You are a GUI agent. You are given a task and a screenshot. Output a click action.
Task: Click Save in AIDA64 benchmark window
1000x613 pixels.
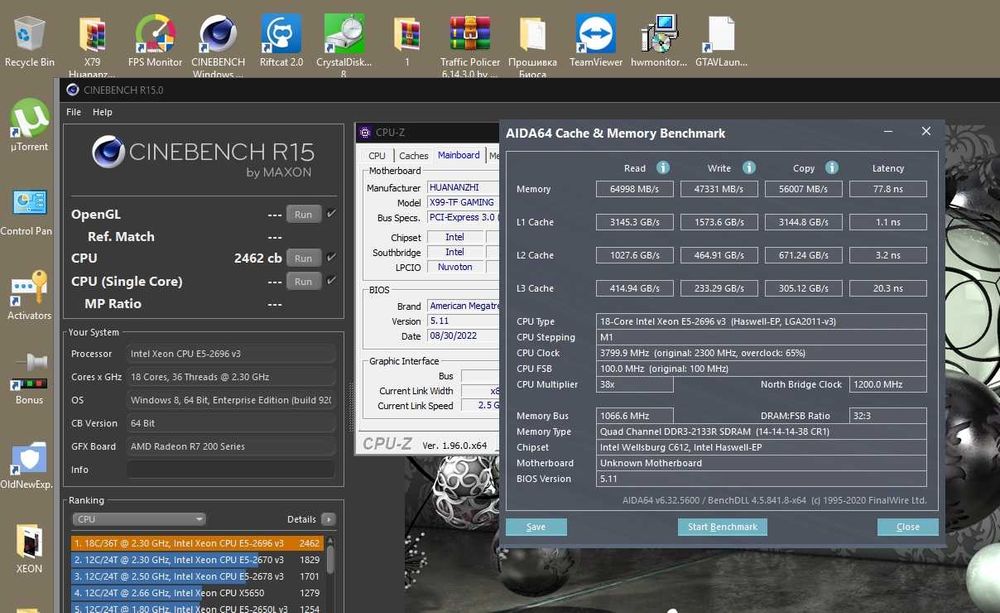pyautogui.click(x=536, y=527)
